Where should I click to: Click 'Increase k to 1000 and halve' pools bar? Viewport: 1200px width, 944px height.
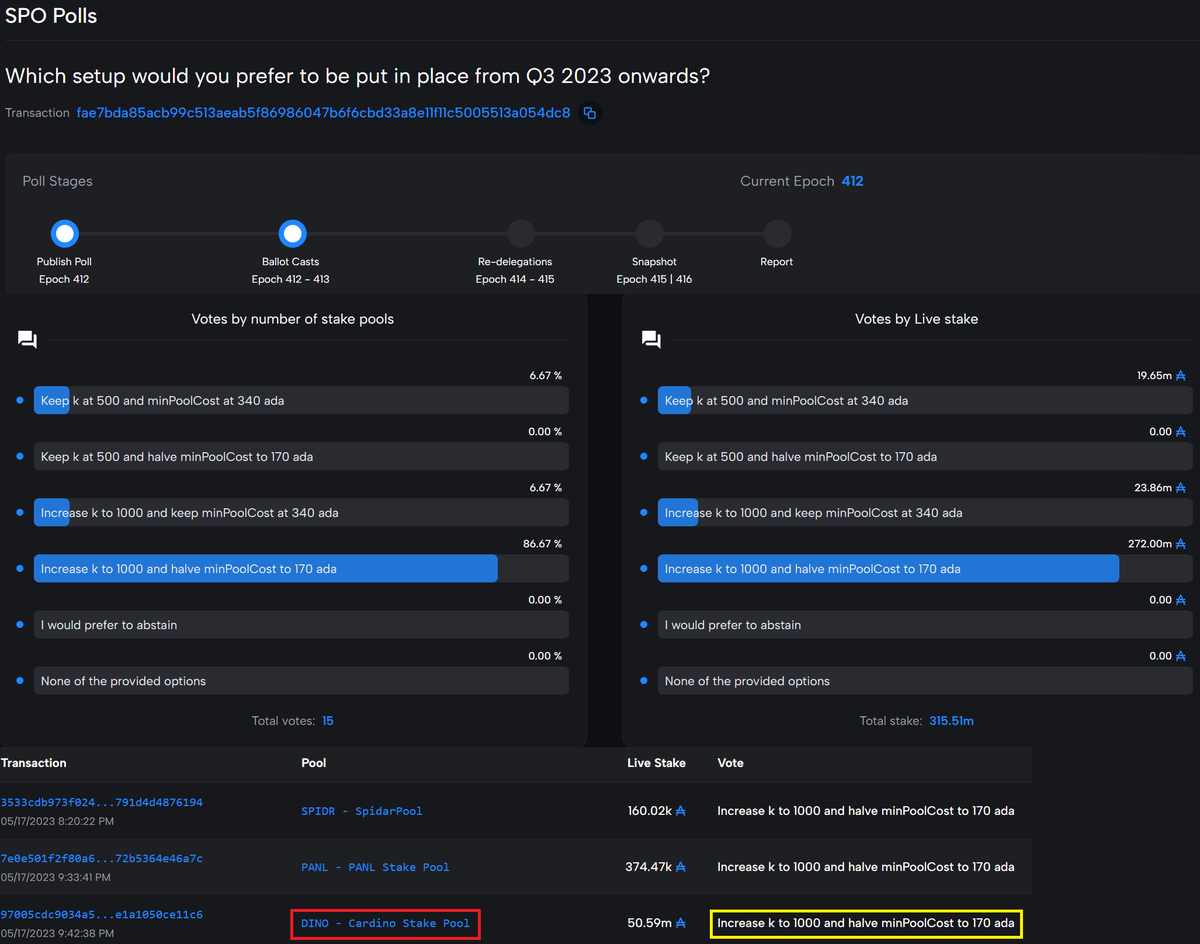pos(301,569)
